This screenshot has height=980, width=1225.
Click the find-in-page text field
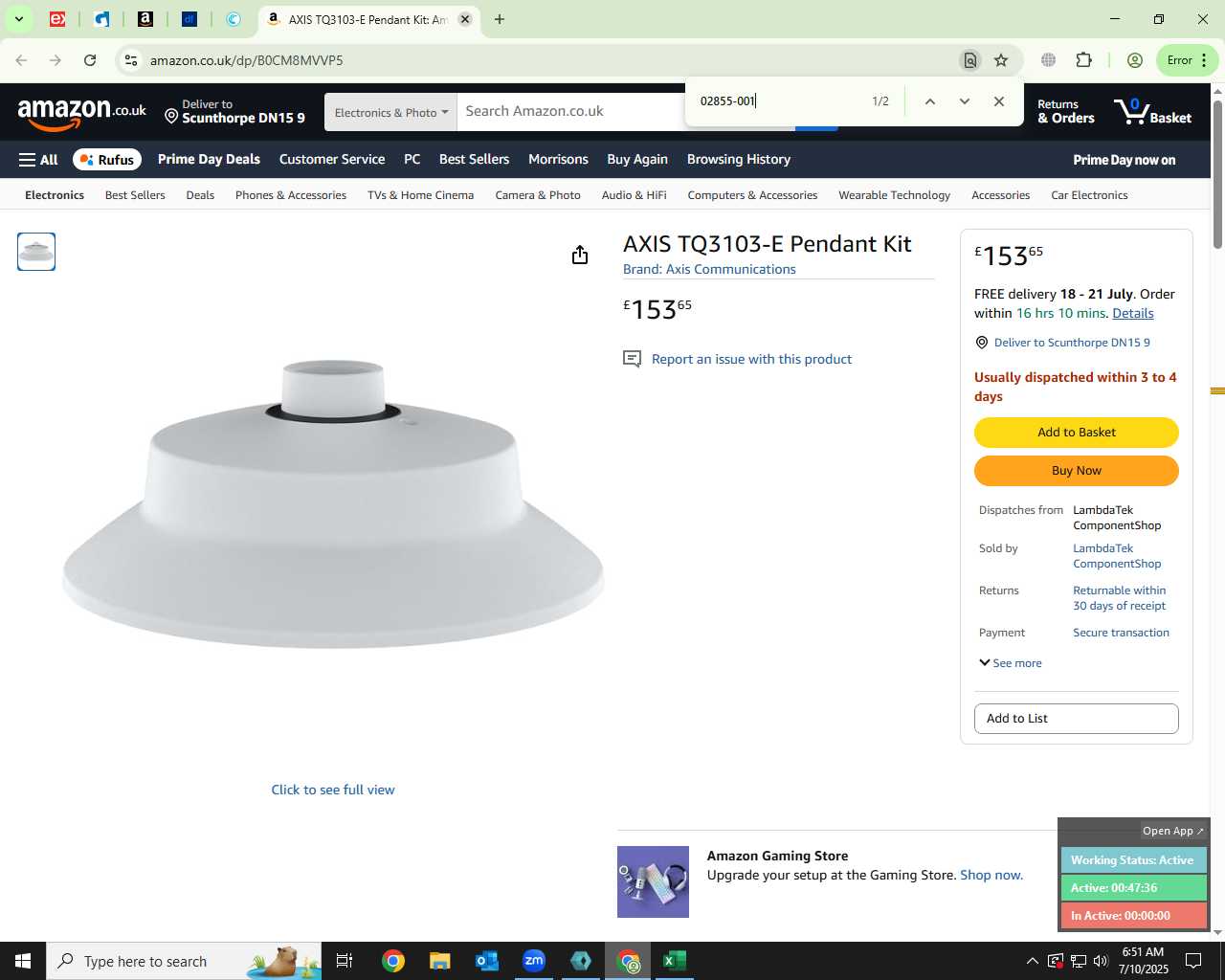pos(780,101)
